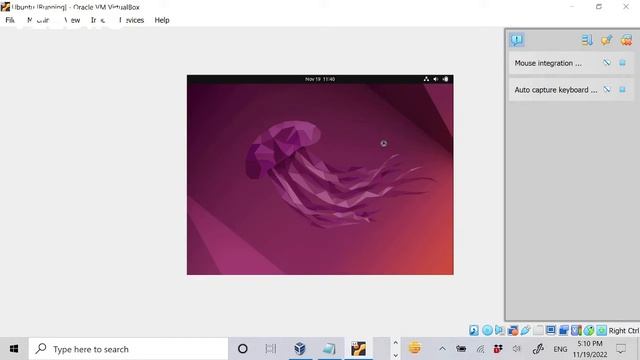Viewport: 640px width, 360px height.
Task: Open the File menu
Action: [x=10, y=20]
